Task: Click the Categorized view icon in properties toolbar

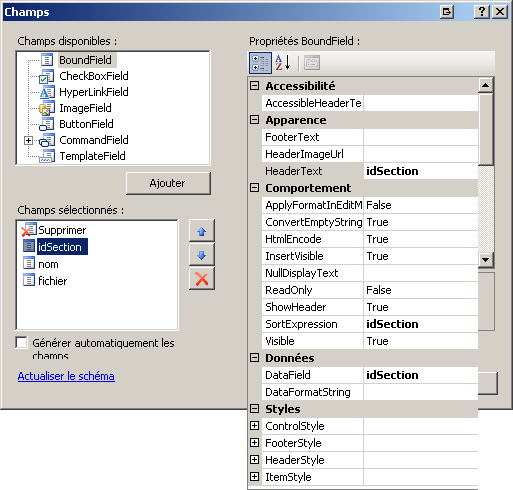Action: click(x=260, y=63)
